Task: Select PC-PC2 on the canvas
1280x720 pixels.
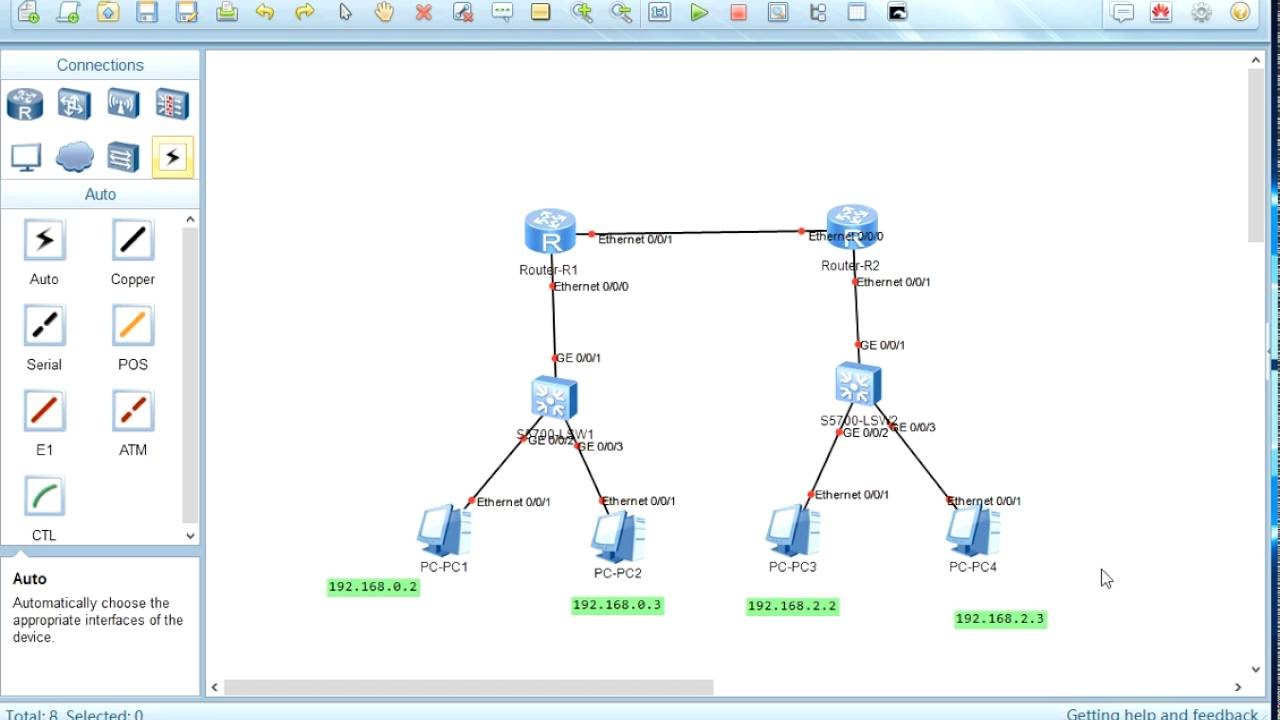Action: tap(618, 537)
